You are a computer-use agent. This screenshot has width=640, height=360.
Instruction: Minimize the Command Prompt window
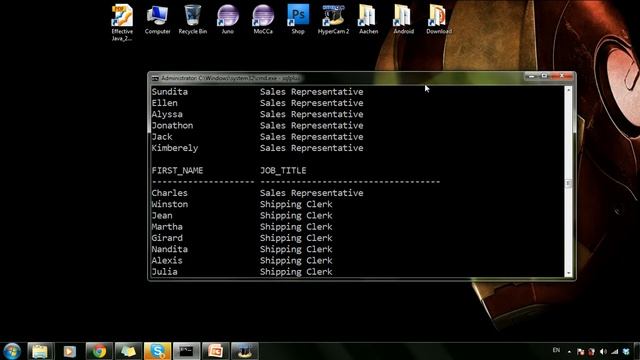point(531,76)
